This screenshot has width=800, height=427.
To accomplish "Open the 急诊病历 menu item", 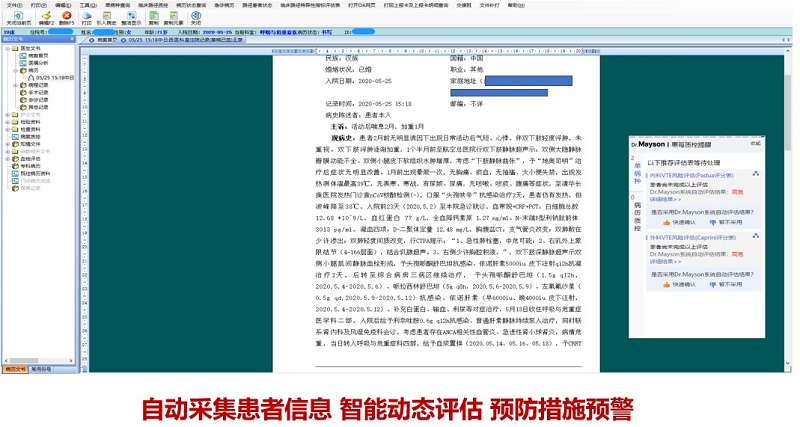I will click(x=224, y=5).
